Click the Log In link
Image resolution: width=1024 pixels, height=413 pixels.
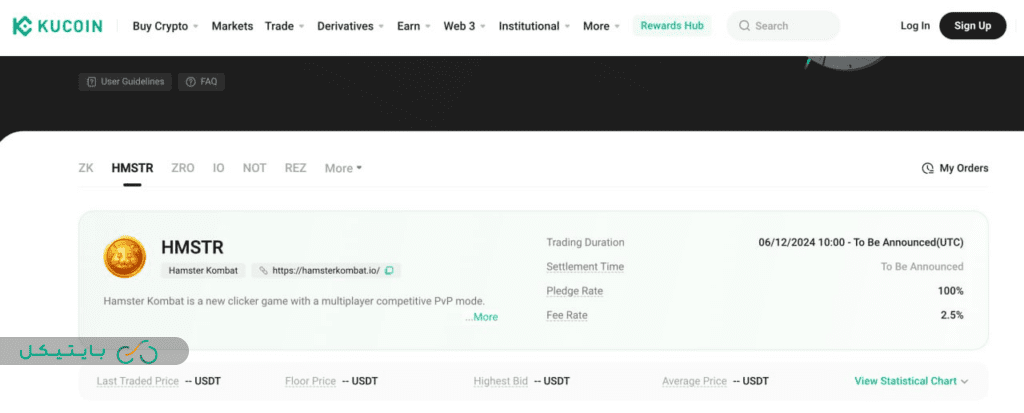coord(915,26)
